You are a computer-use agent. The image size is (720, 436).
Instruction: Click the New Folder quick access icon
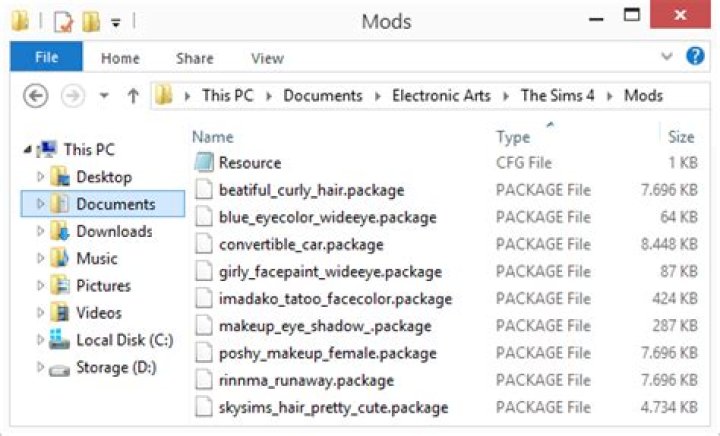click(92, 19)
